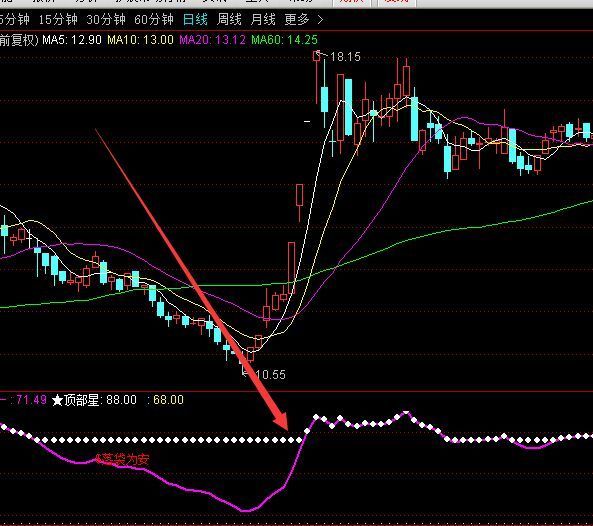The height and width of the screenshot is (526, 593).
Task: Select the 日线 daily chart tab
Action: (x=195, y=19)
